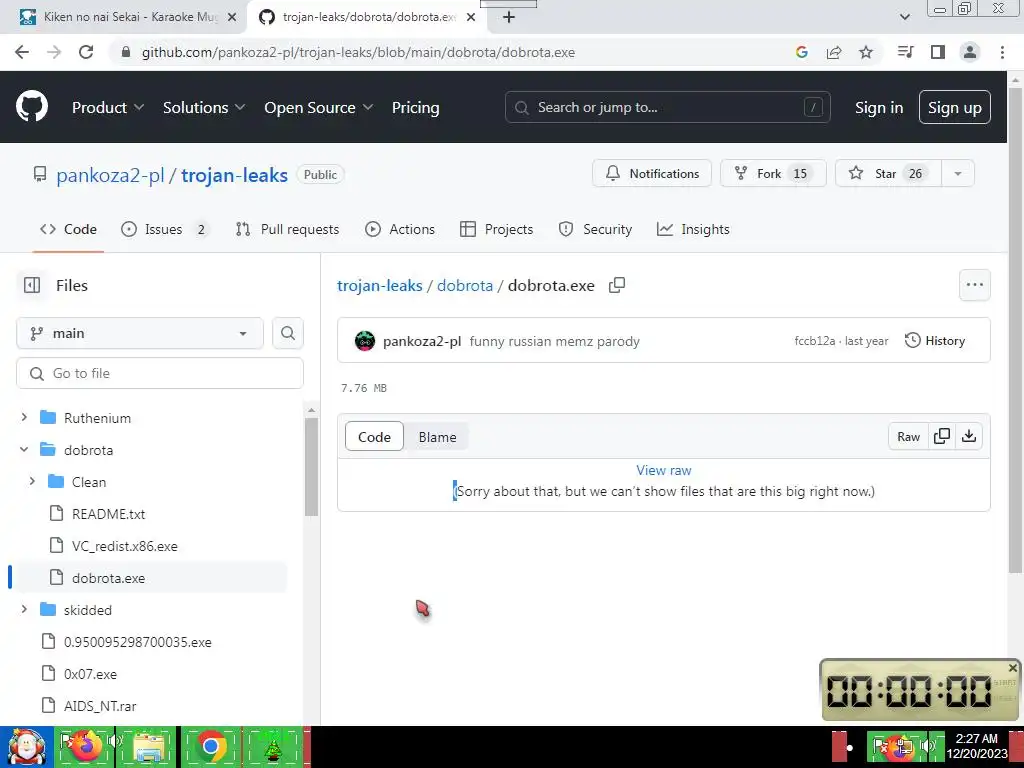1024x768 pixels.
Task: Switch to the Issues tab
Action: point(165,229)
